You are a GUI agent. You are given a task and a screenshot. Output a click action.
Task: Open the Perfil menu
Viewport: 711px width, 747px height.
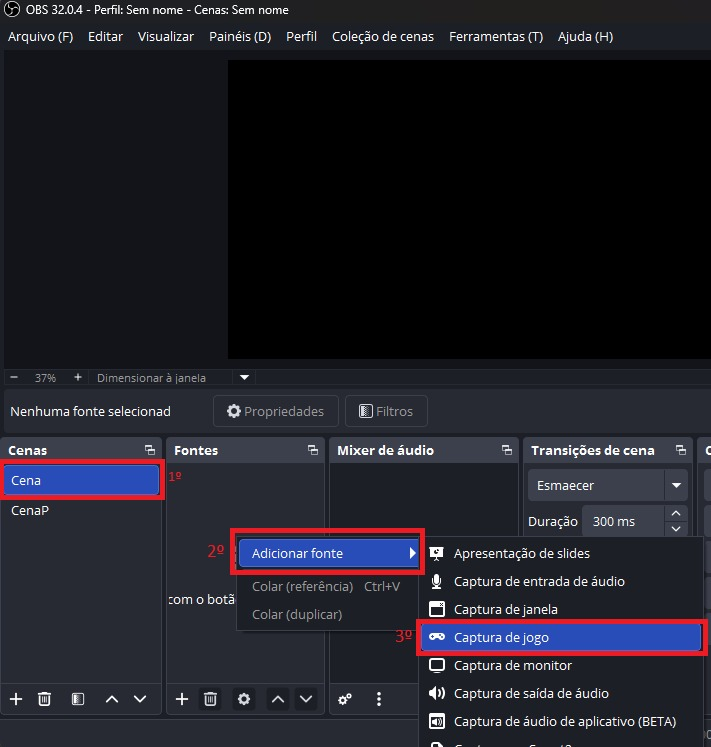tap(301, 37)
